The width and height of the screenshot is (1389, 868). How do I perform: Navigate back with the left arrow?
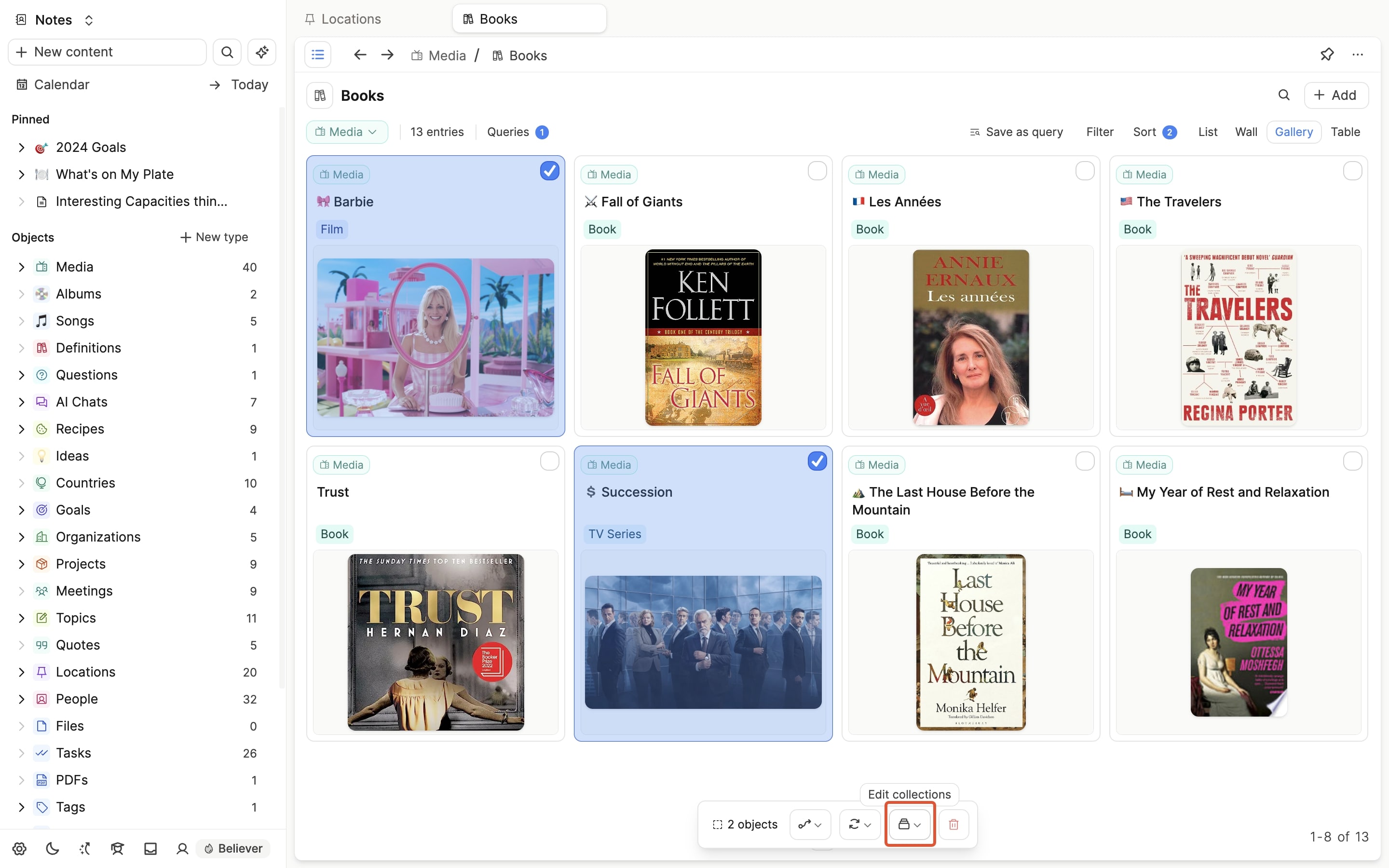click(x=360, y=55)
